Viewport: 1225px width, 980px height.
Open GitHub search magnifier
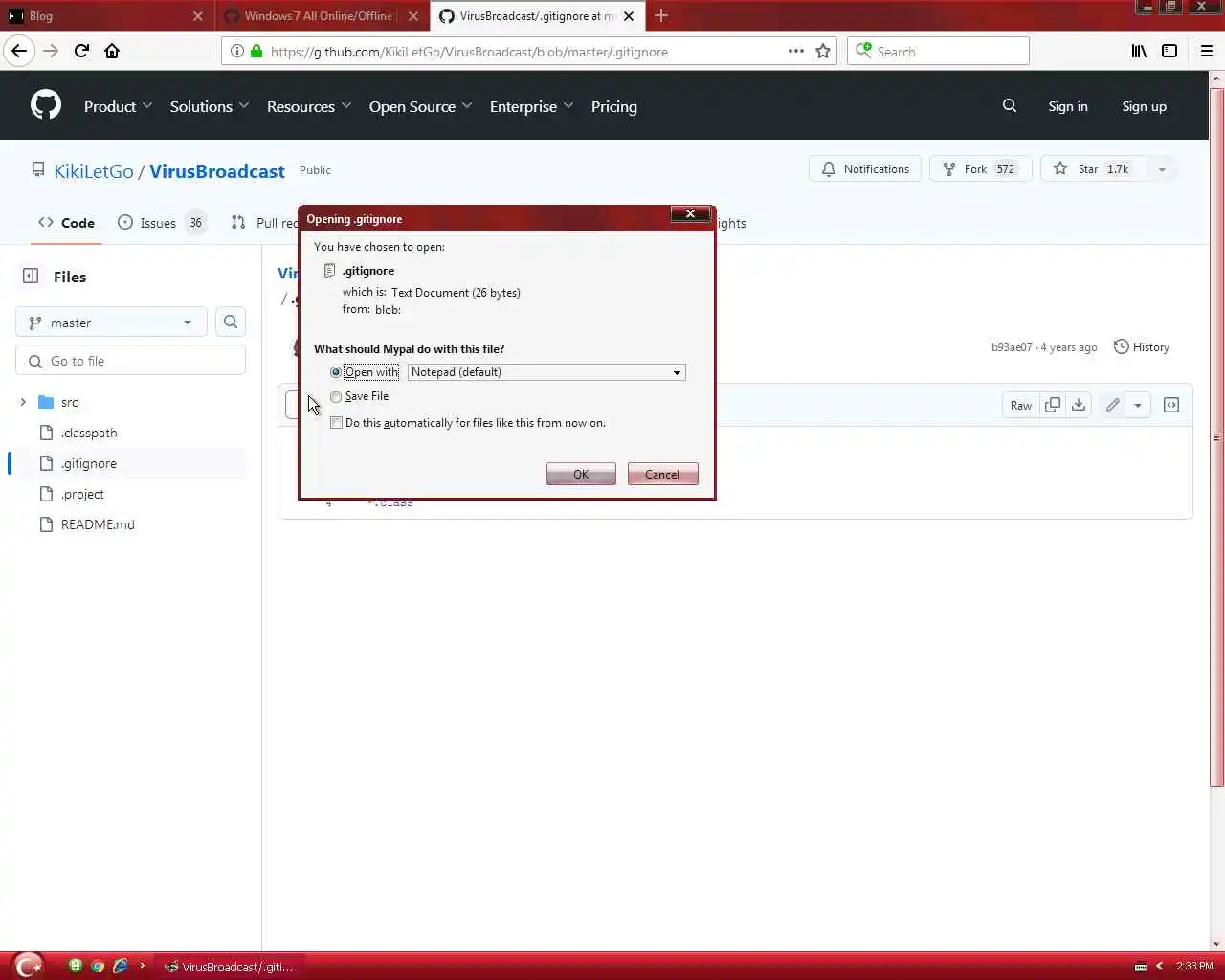pos(1010,105)
